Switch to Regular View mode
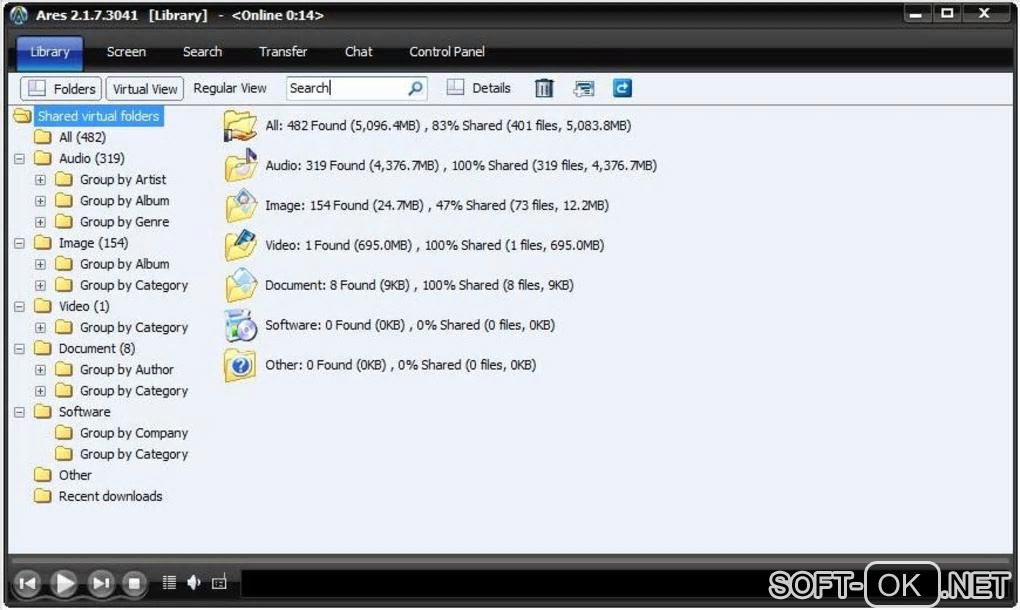The height and width of the screenshot is (610, 1020). [230, 88]
